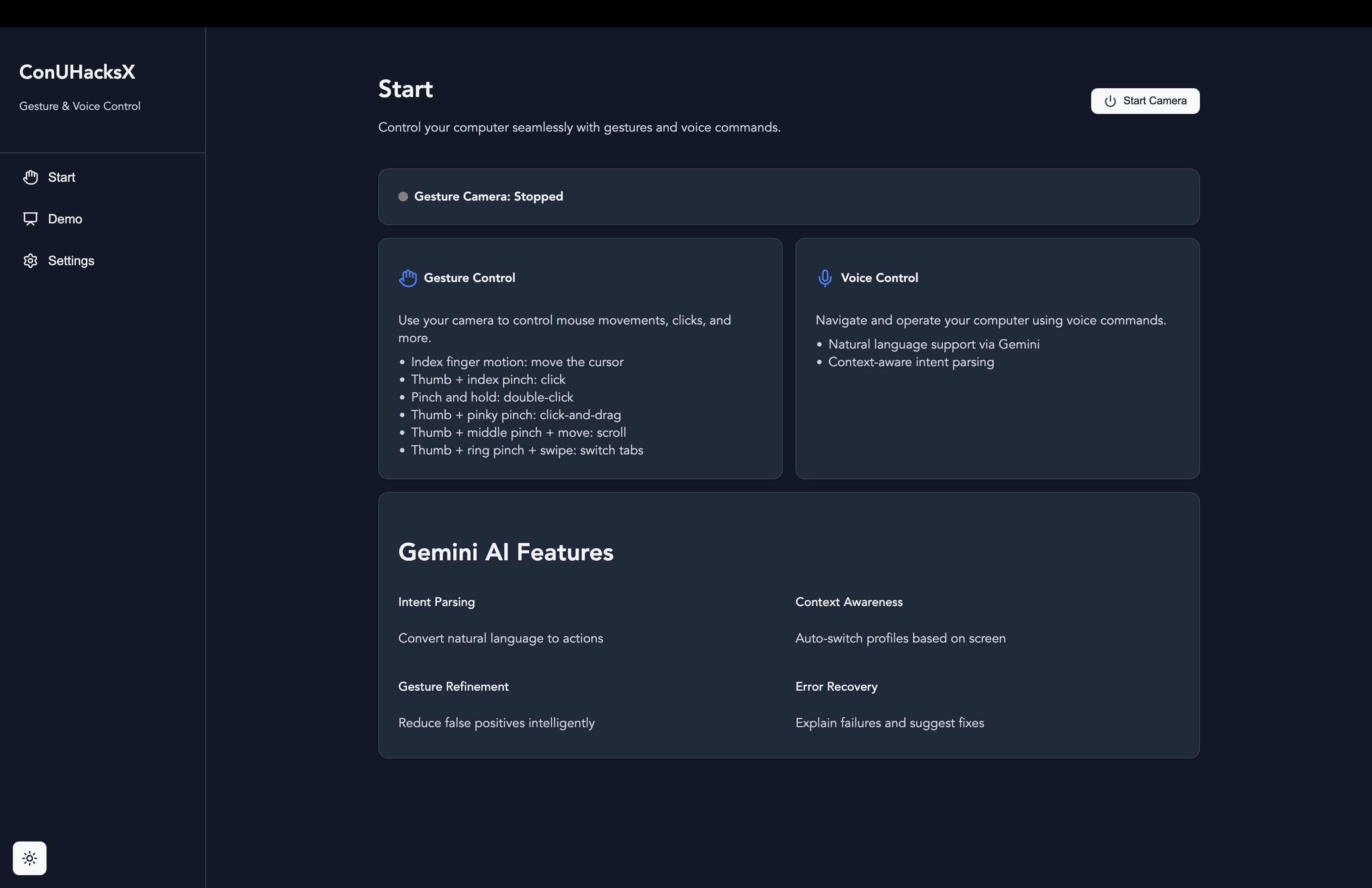Click the blue hand Gesture Control icon
1372x888 pixels.
click(408, 278)
